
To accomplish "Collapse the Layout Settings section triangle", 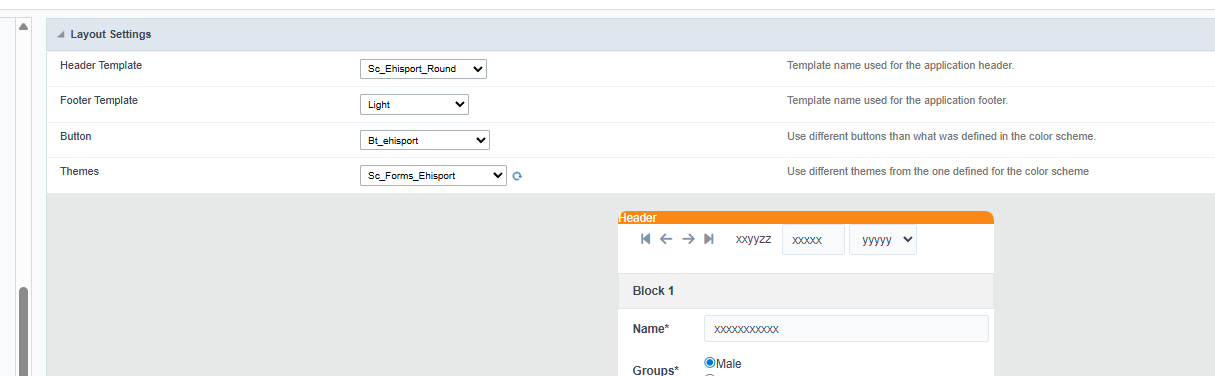I will pos(61,35).
